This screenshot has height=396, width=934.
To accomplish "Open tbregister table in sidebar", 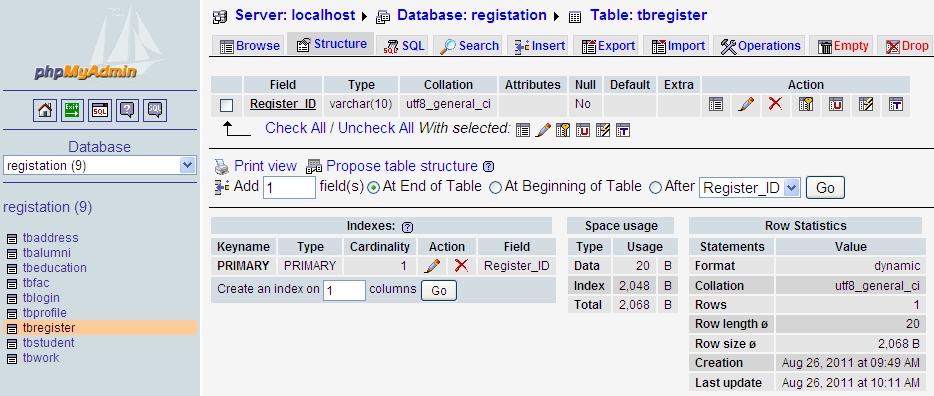I will (49, 328).
